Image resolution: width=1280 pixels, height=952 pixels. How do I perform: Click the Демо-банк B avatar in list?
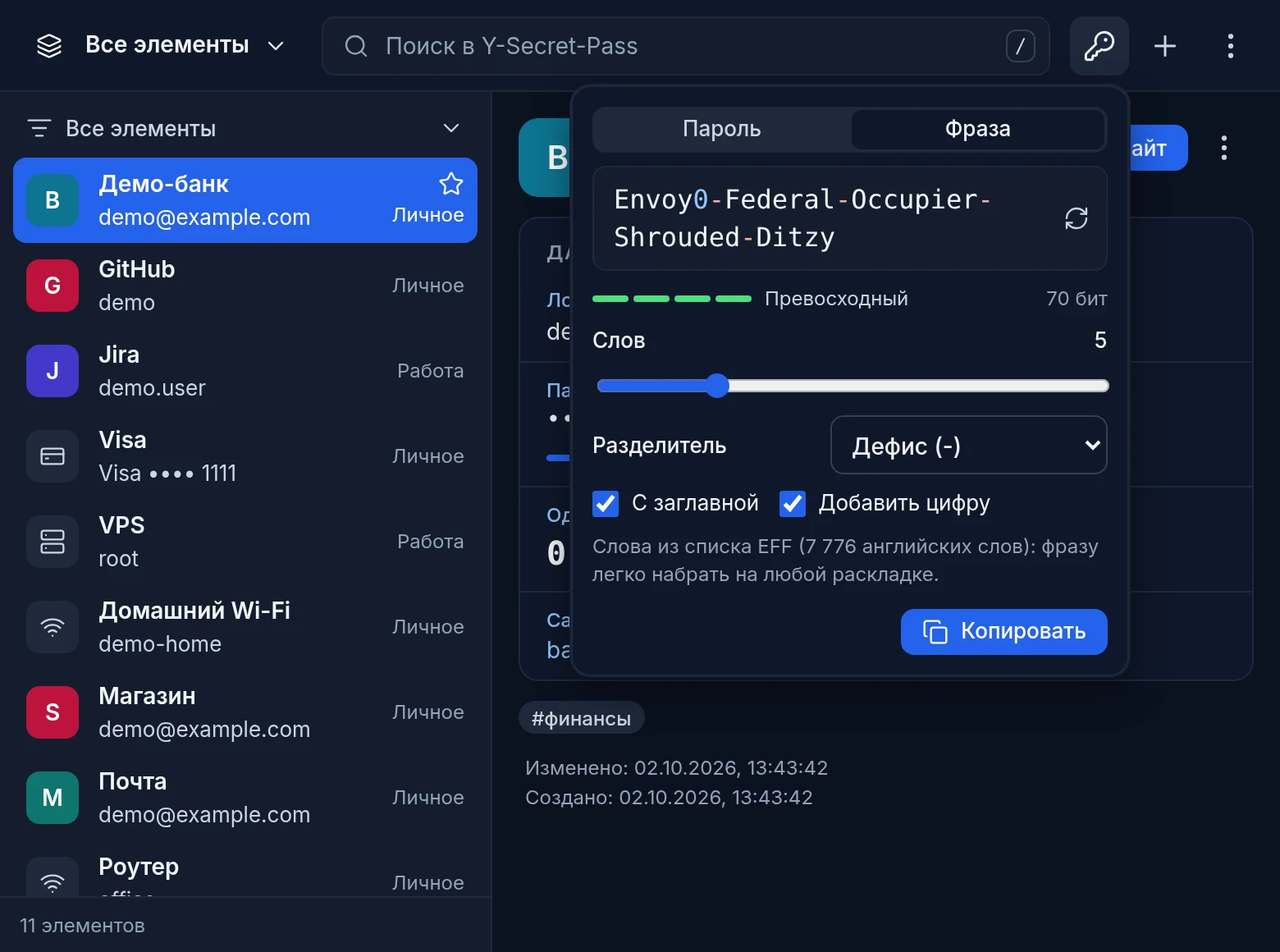[x=53, y=200]
